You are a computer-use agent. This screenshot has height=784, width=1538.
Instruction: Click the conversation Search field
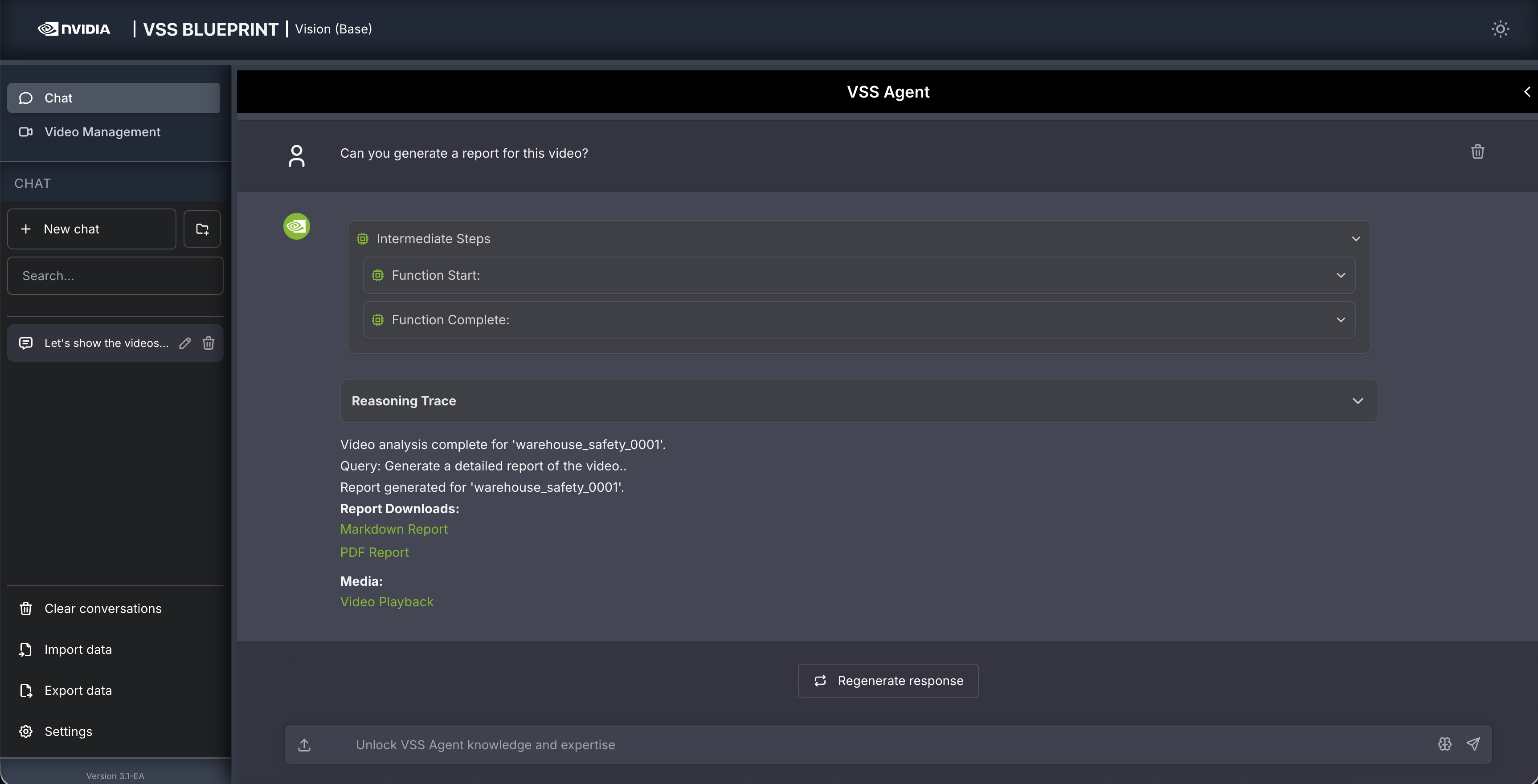click(x=115, y=276)
